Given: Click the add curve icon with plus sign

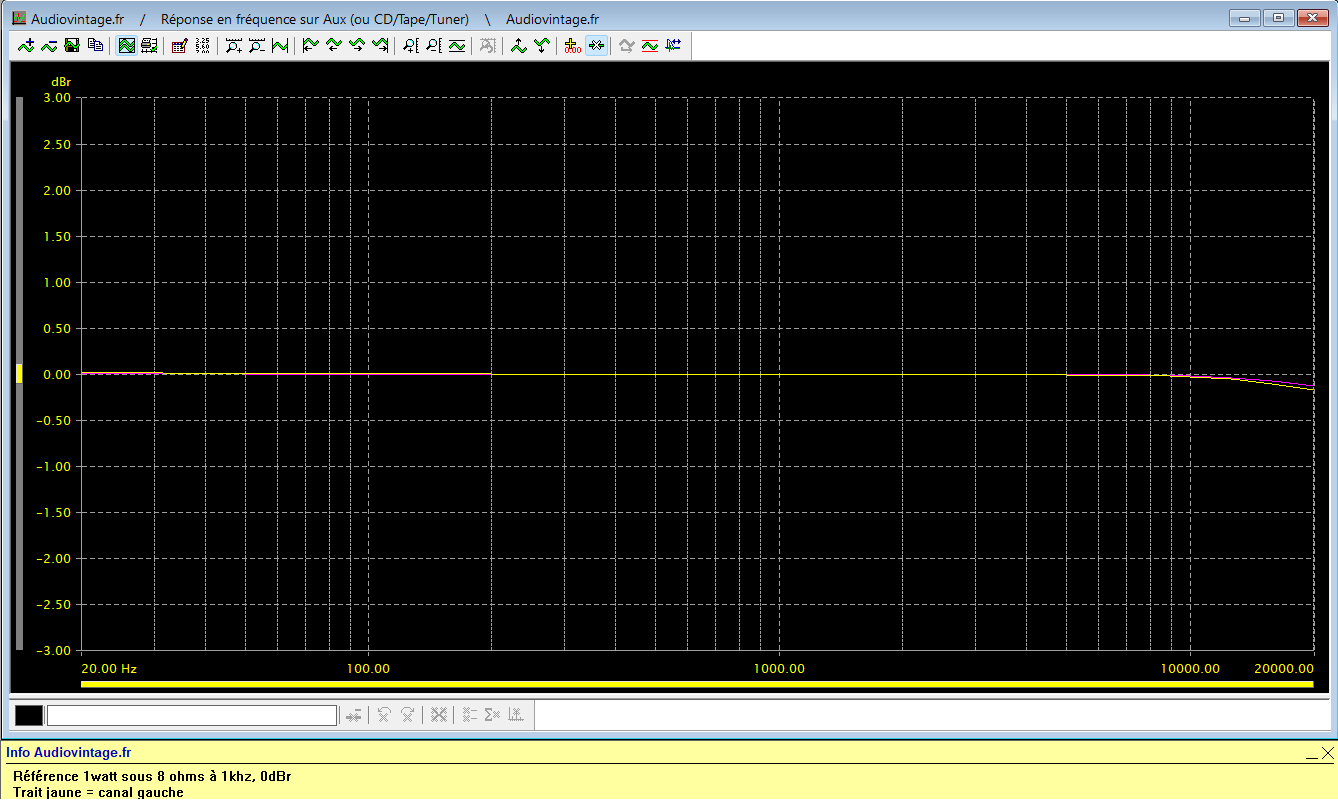Looking at the screenshot, I should [26, 45].
